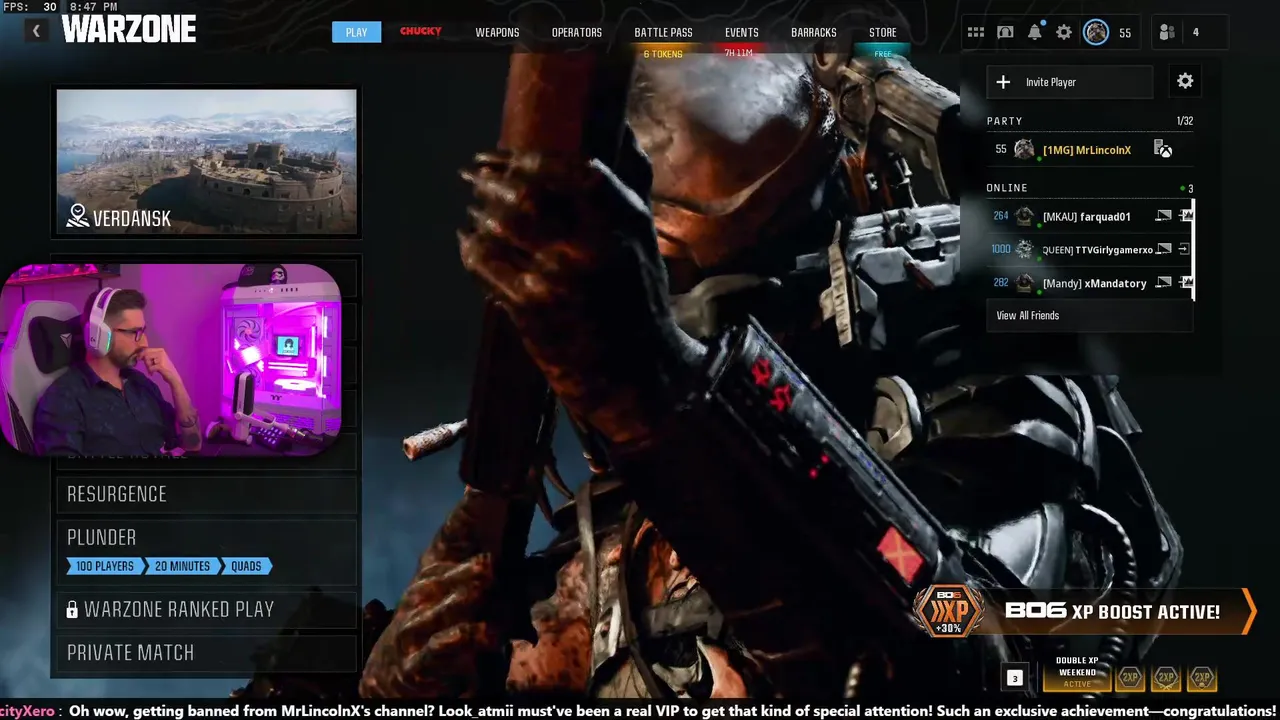
Task: Click farquad01's avatar emblem
Action: pyautogui.click(x=1024, y=216)
